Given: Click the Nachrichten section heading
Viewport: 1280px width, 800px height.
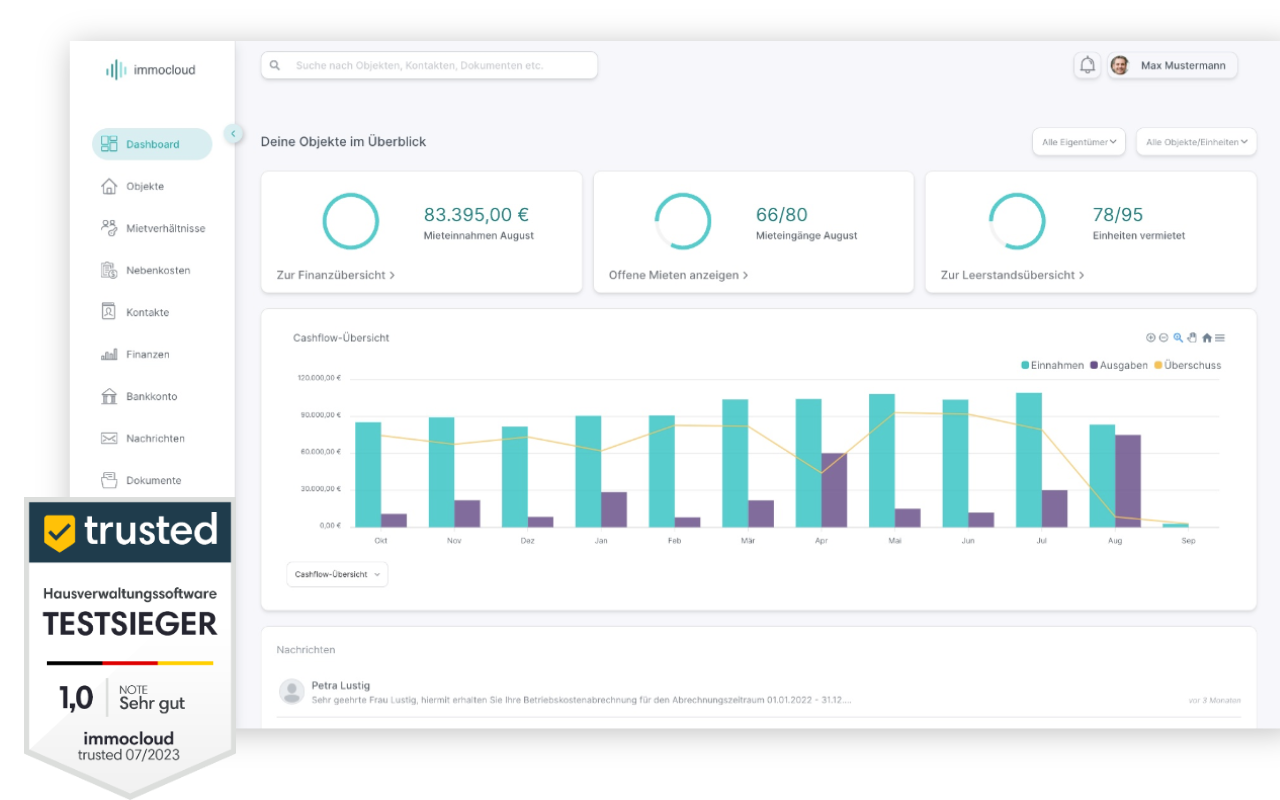Looking at the screenshot, I should (306, 650).
